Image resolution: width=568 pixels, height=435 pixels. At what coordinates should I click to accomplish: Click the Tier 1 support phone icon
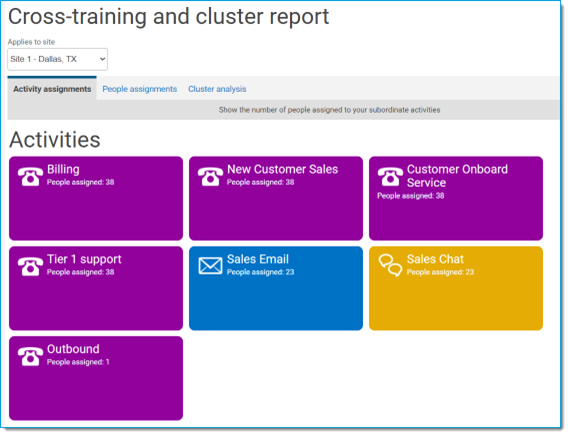pyautogui.click(x=30, y=267)
